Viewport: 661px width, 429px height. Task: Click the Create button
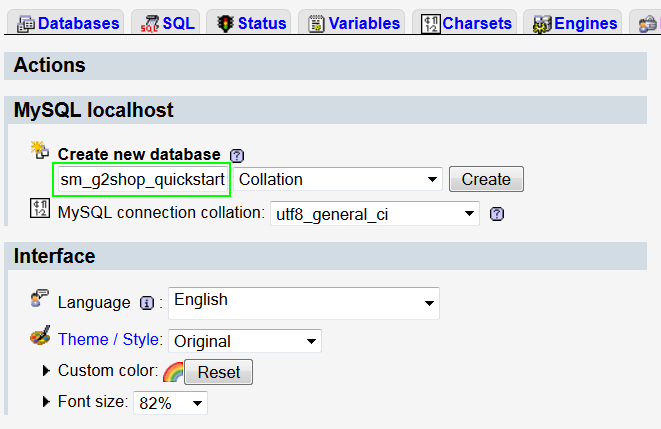486,179
